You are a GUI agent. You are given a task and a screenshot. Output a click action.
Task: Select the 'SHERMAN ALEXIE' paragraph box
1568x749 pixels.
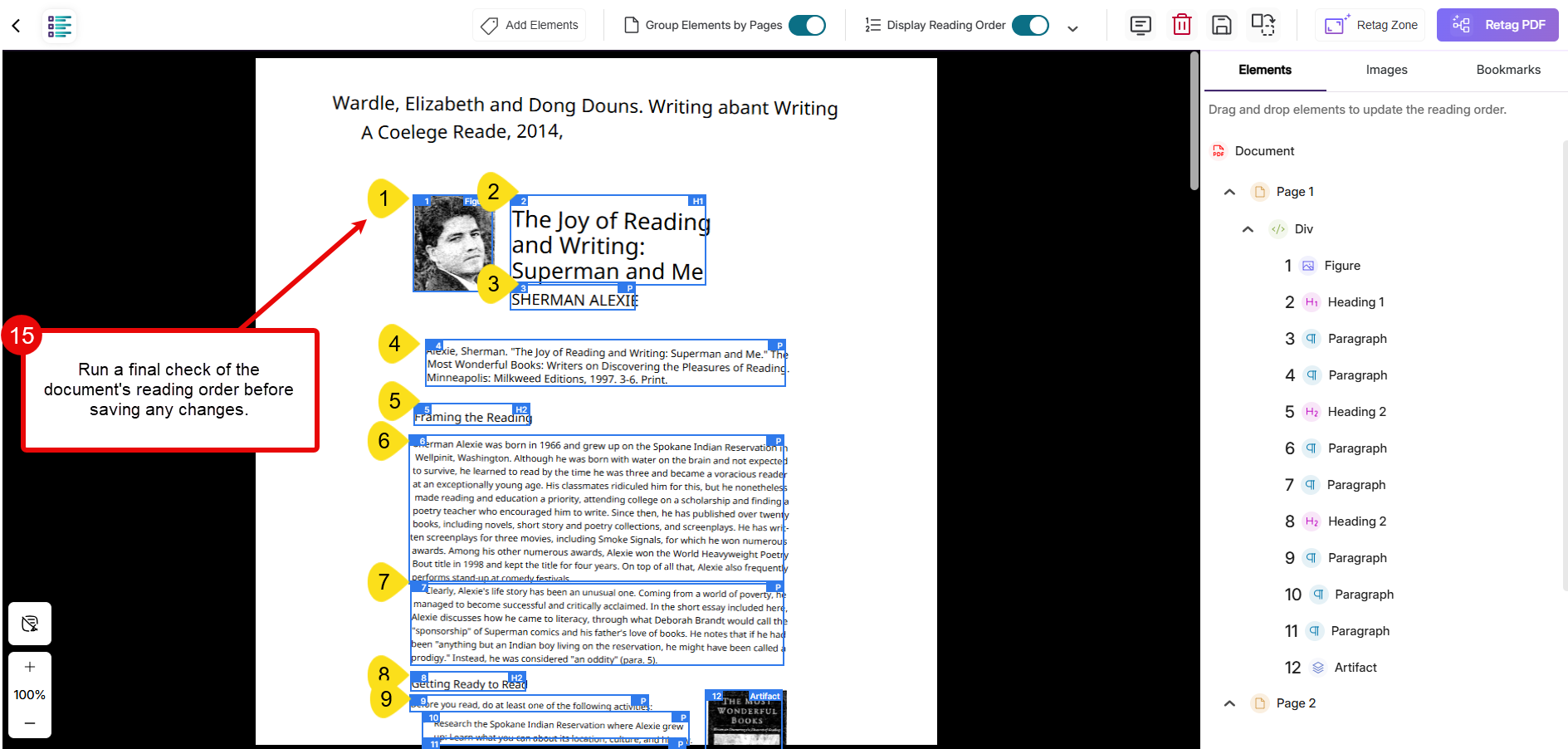click(573, 298)
